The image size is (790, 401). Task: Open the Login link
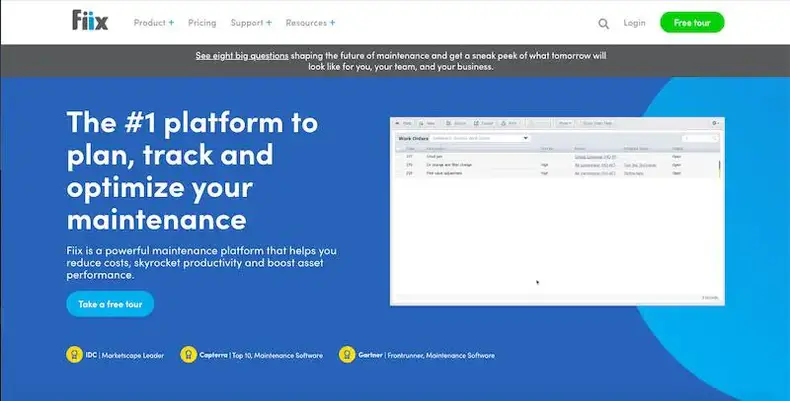[634, 23]
